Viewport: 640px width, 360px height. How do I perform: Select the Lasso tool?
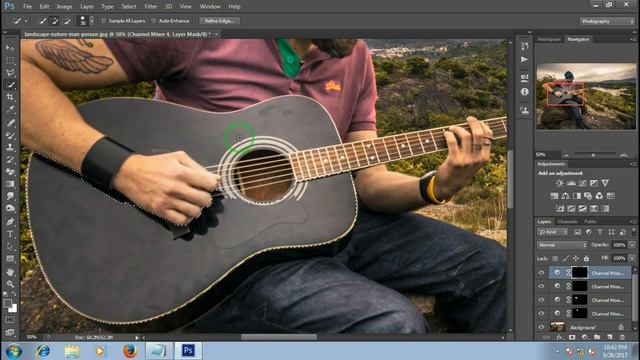pos(10,73)
